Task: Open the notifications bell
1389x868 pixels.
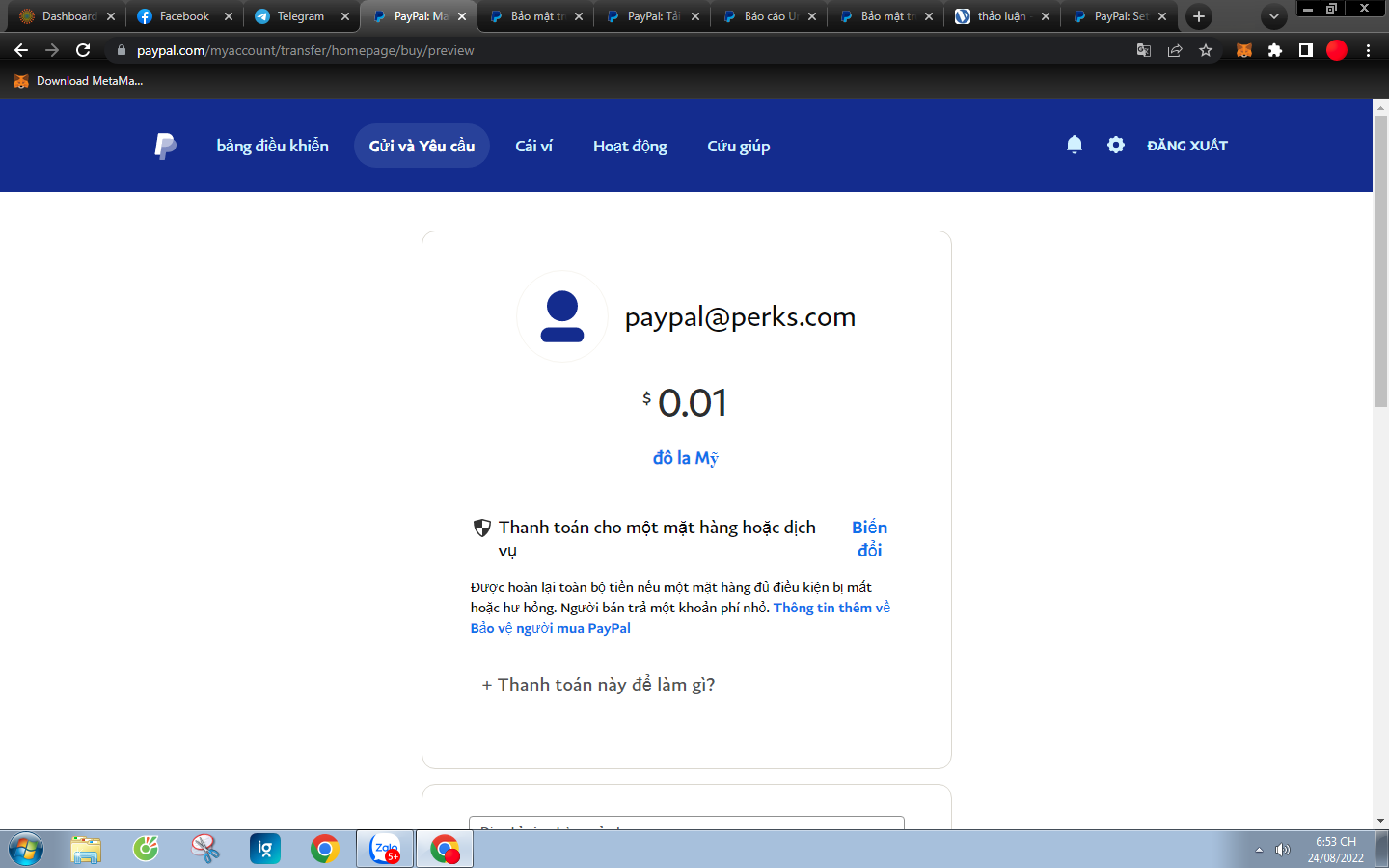Action: 1075,145
